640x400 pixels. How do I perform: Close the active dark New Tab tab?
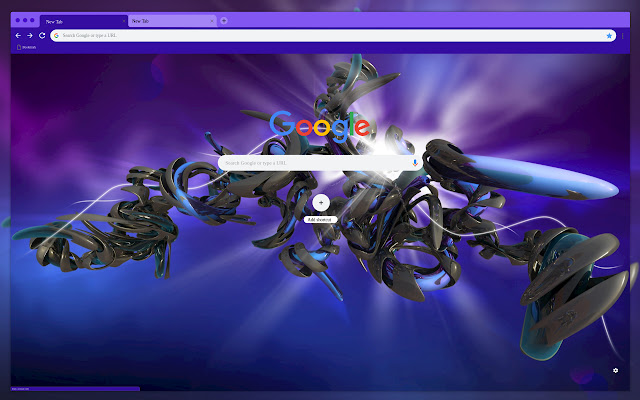pos(124,21)
